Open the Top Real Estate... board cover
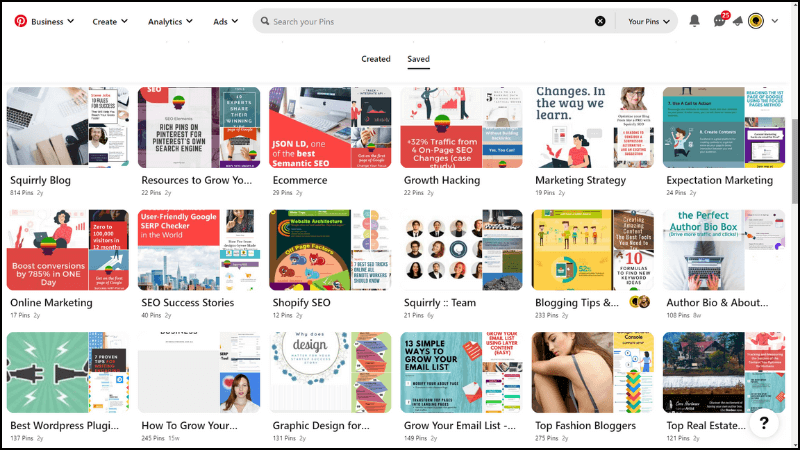The height and width of the screenshot is (450, 800). click(723, 372)
